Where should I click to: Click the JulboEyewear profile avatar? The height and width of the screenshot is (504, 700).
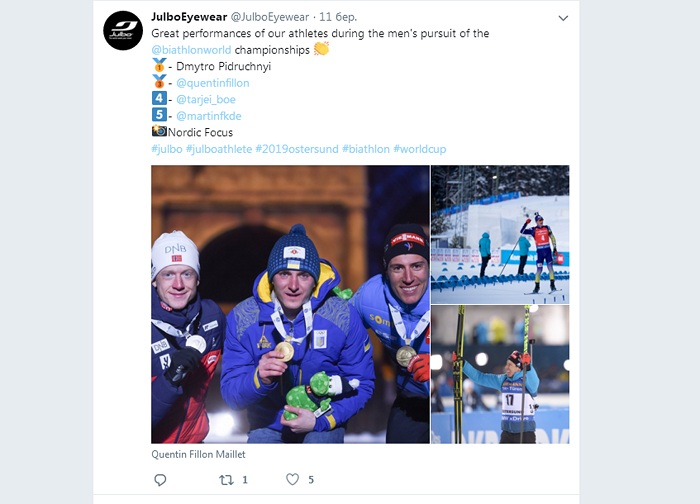pos(123,30)
